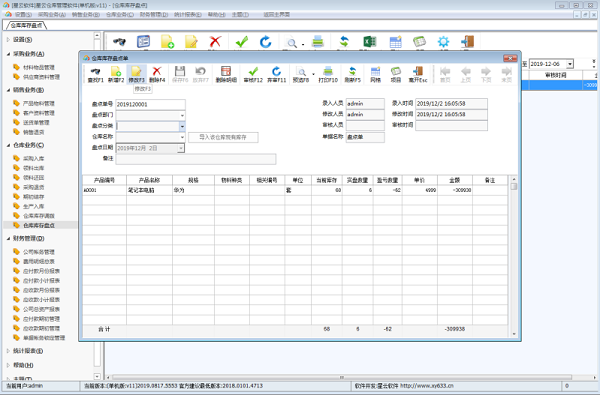The image size is (600, 395).
Task: Open the 仓库业务(C) menu in menu bar
Action: [120, 15]
